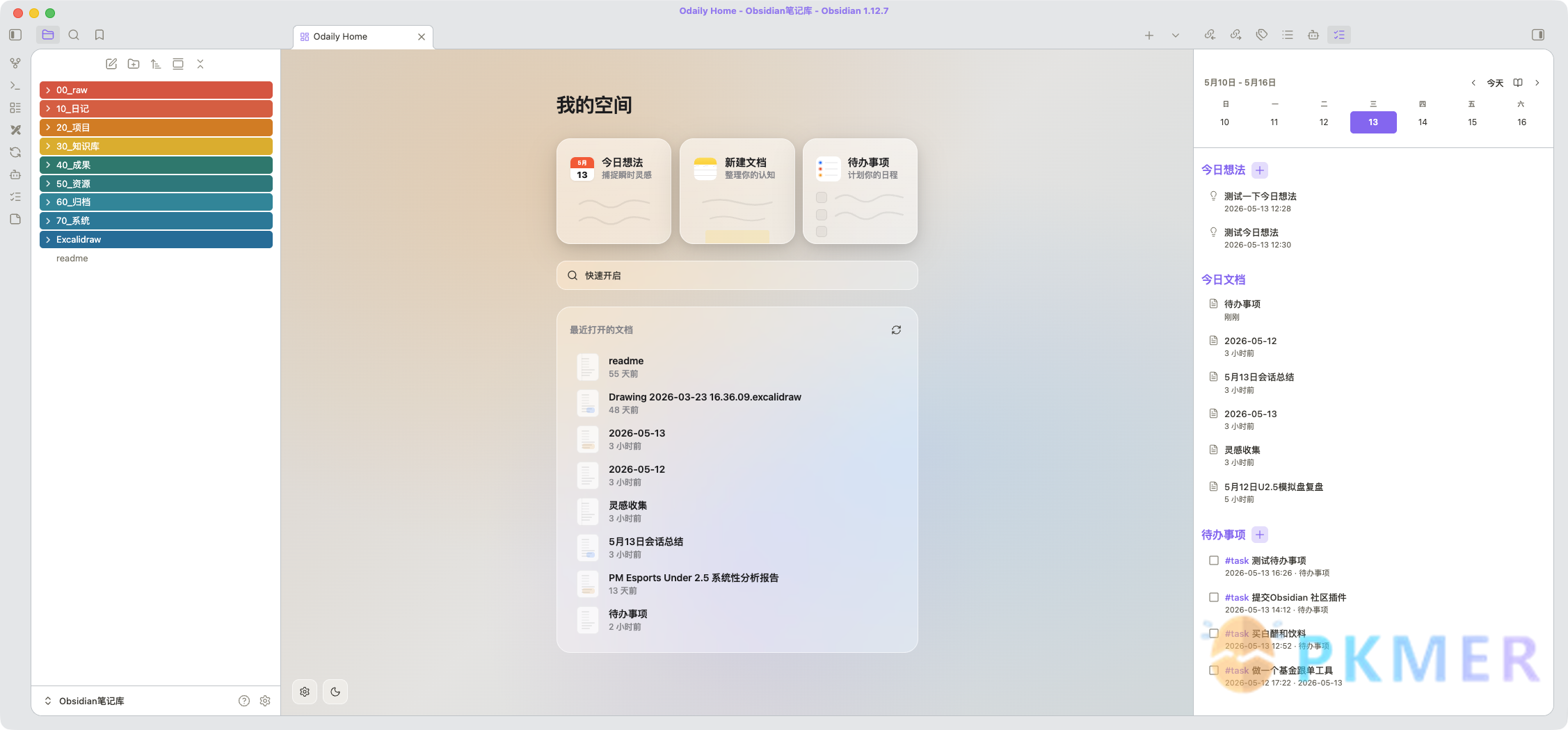The image size is (1568, 730).
Task: Change file explorer sort order
Action: tap(156, 64)
